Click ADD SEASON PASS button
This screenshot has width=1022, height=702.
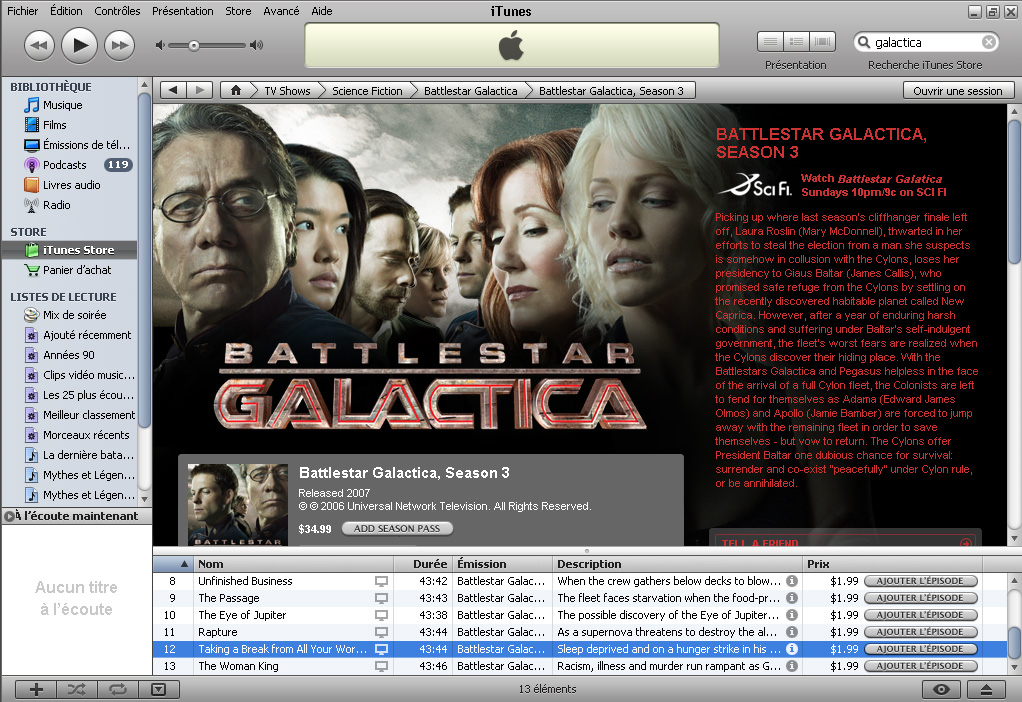397,529
